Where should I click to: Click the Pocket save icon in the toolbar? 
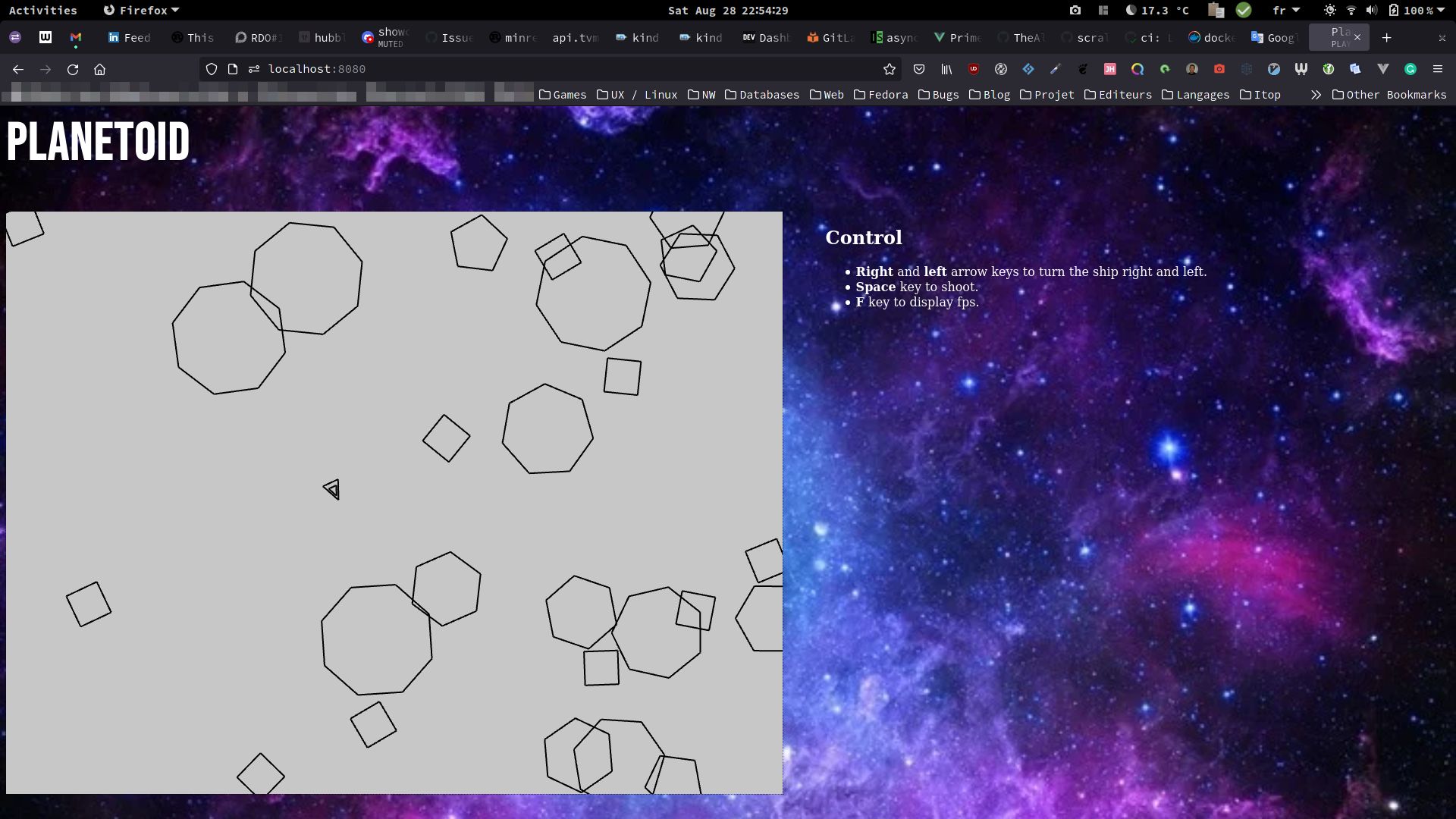click(919, 69)
